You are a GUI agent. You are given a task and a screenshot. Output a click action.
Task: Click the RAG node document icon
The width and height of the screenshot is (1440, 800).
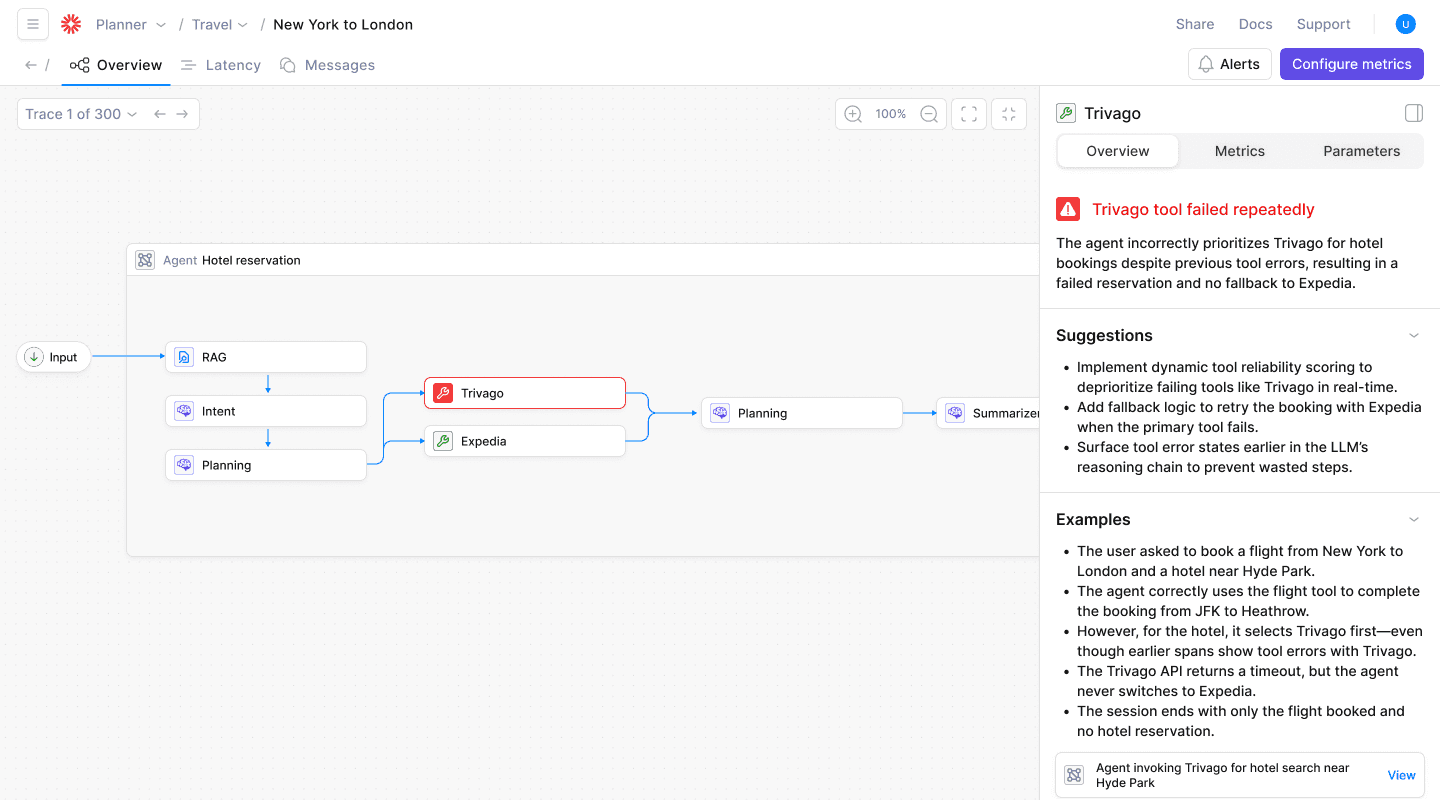click(x=184, y=357)
